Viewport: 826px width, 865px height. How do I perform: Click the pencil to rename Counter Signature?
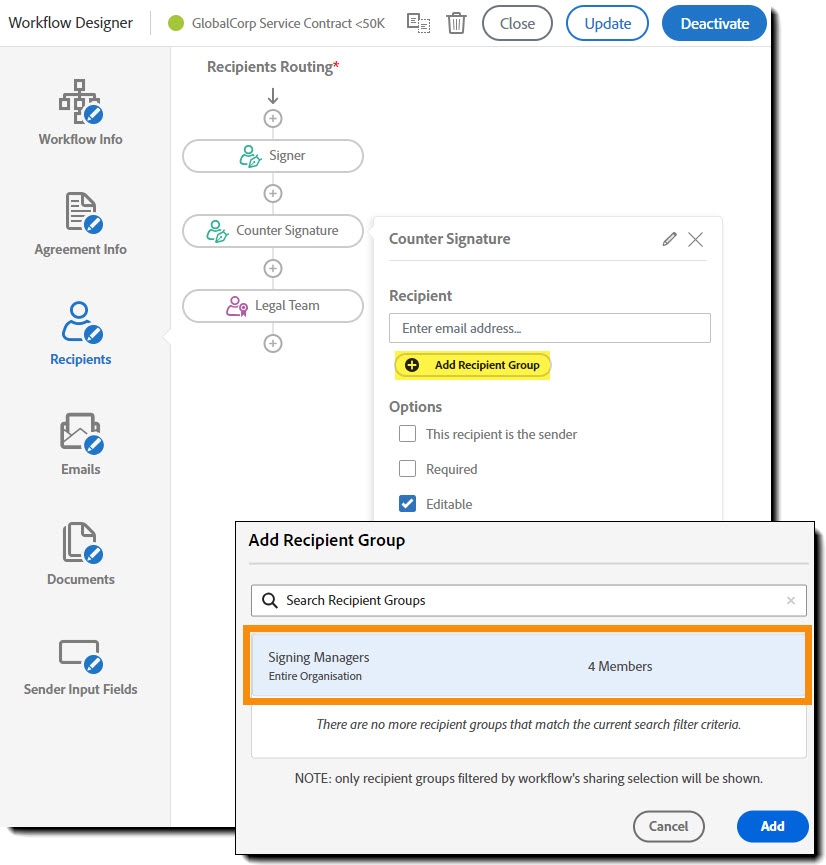pyautogui.click(x=669, y=239)
